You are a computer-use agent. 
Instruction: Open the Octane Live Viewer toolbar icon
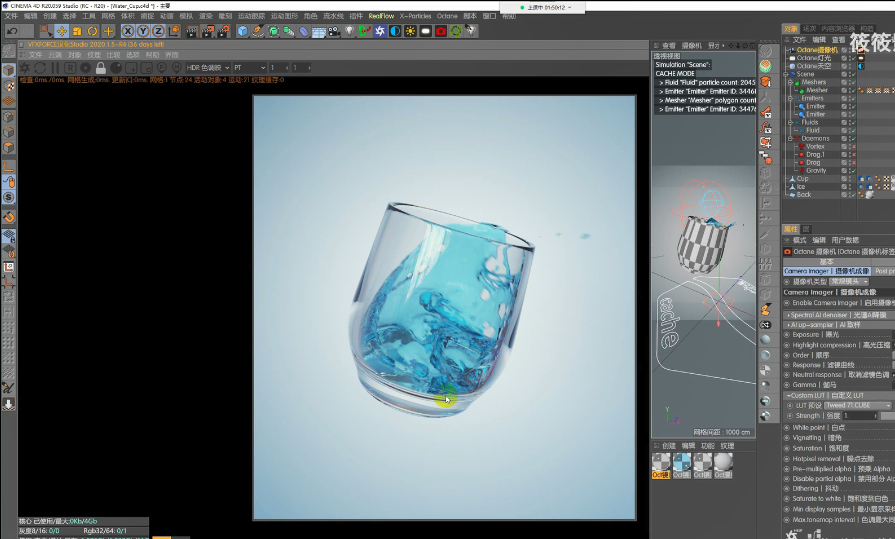pyautogui.click(x=380, y=31)
